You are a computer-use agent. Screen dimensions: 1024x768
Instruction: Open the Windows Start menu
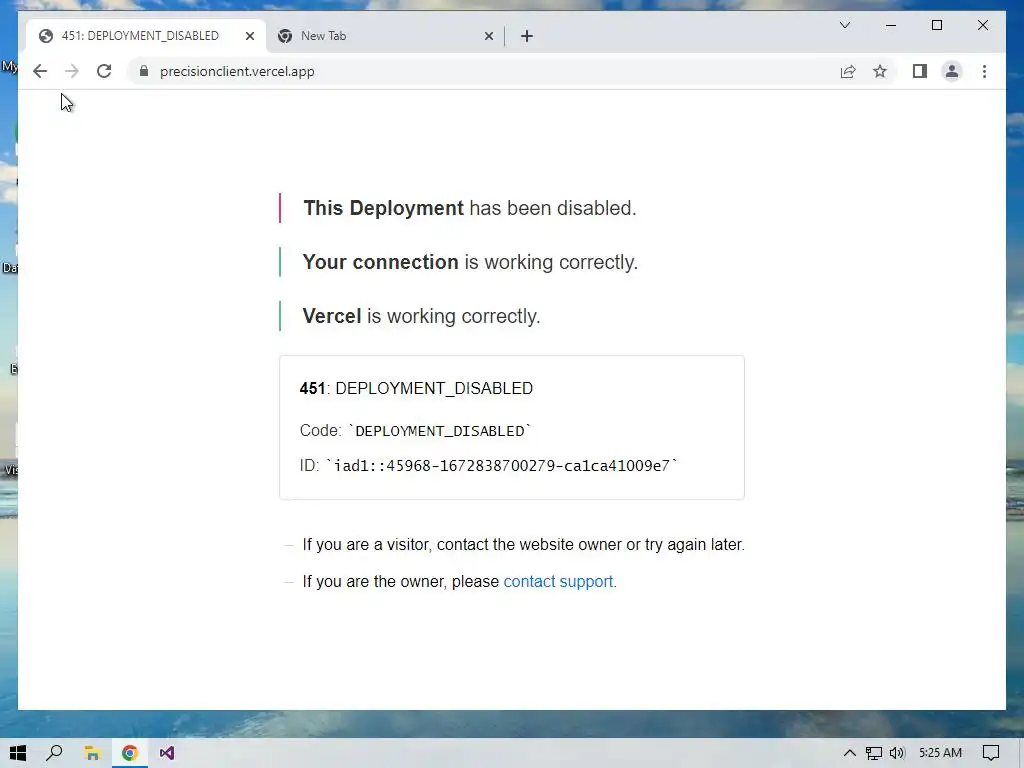pos(18,753)
